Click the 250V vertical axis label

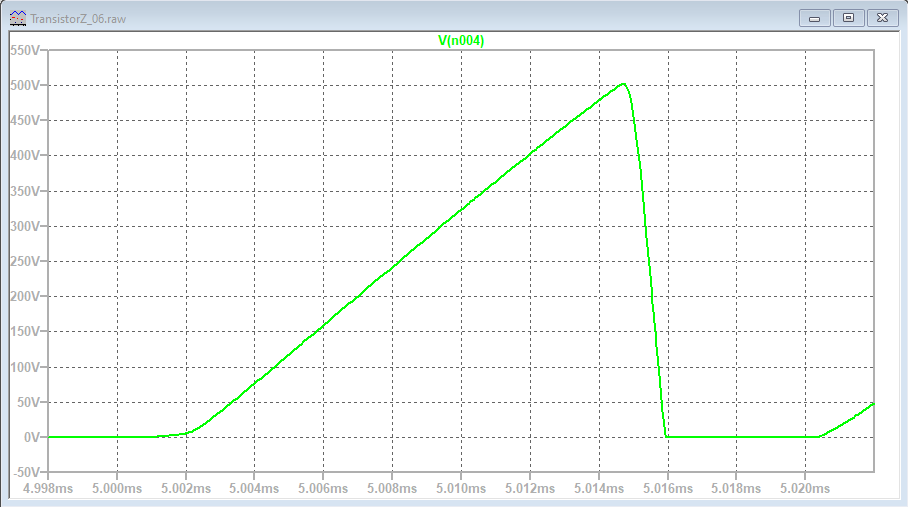pos(26,262)
